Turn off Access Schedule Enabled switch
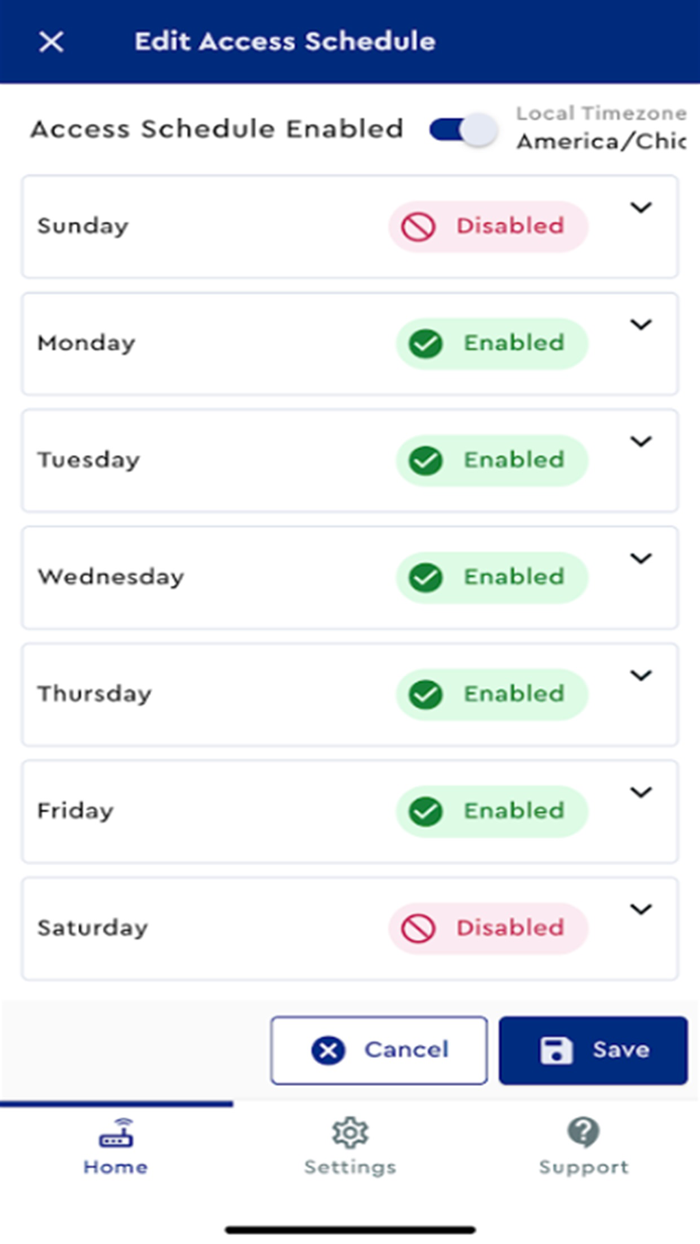700x1244 pixels. pos(460,129)
